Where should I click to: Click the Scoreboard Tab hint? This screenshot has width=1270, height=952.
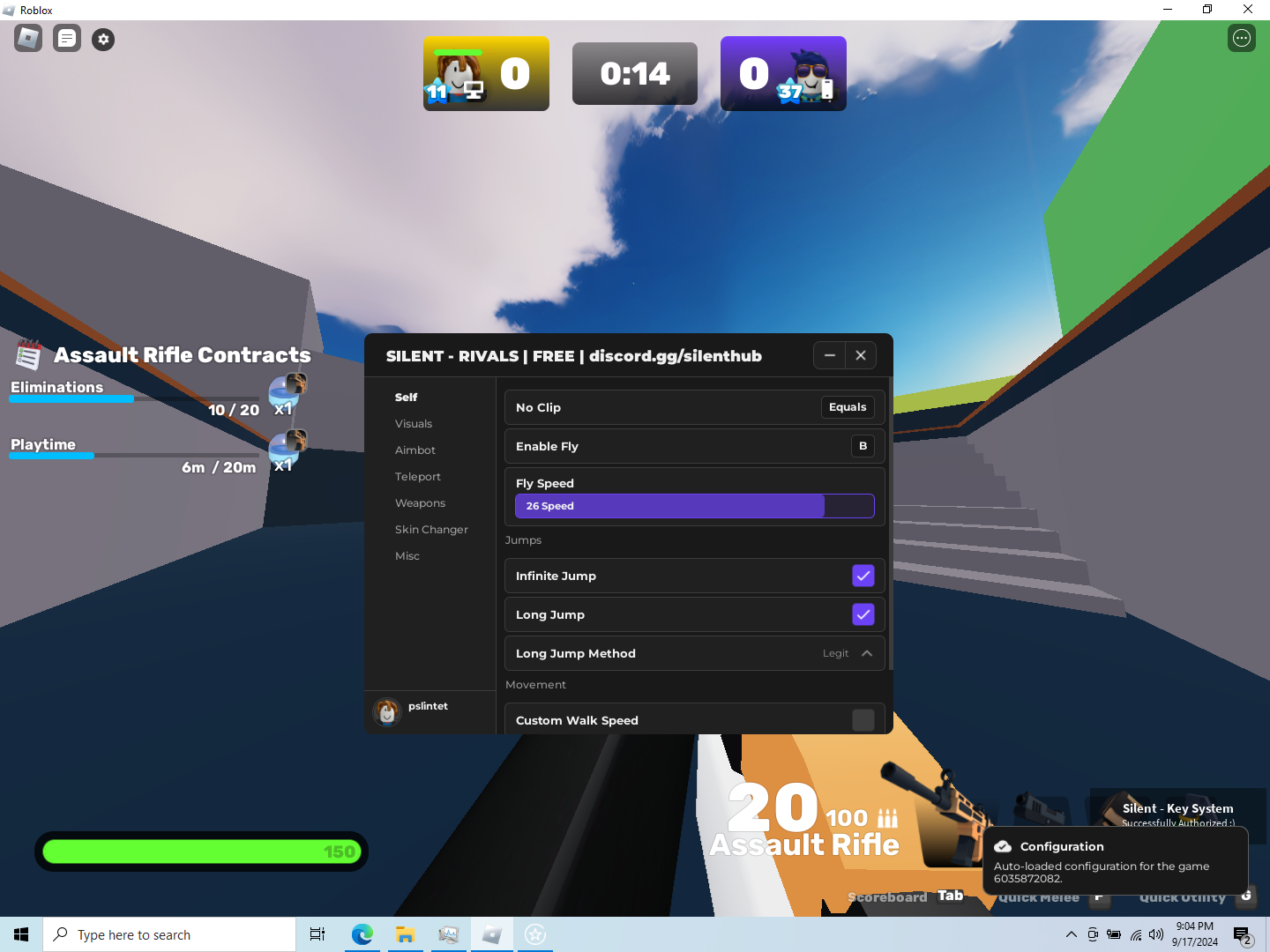click(x=906, y=896)
